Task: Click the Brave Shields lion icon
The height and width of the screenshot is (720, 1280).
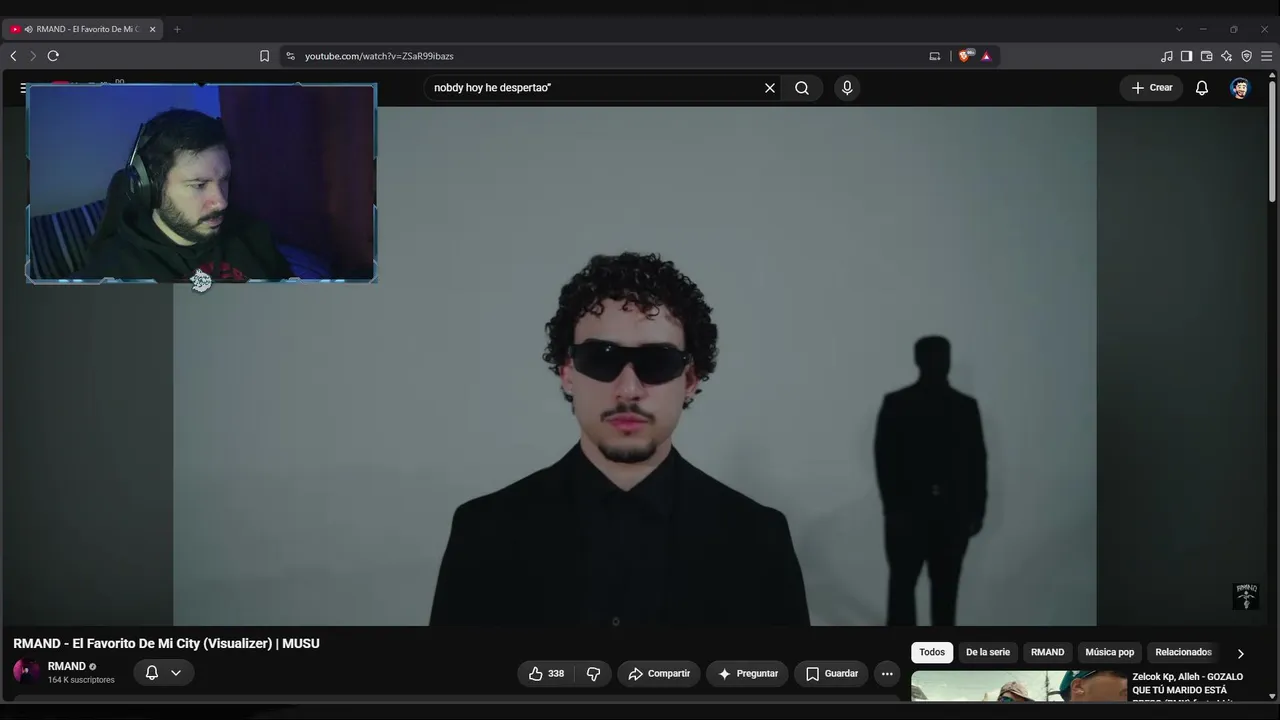Action: (x=965, y=56)
